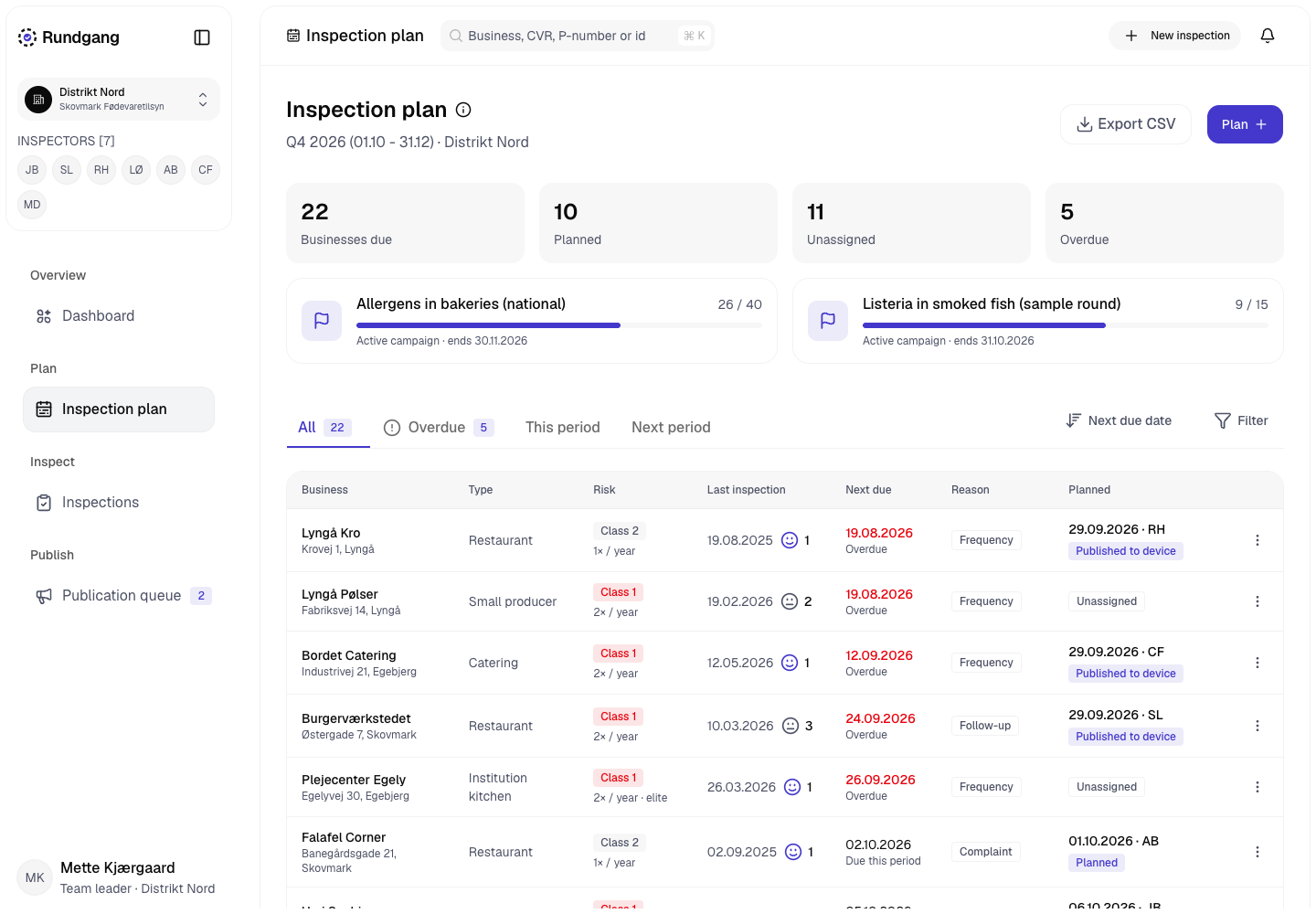Open Inspections in sidebar
The image size is (1316, 914).
tap(119, 503)
